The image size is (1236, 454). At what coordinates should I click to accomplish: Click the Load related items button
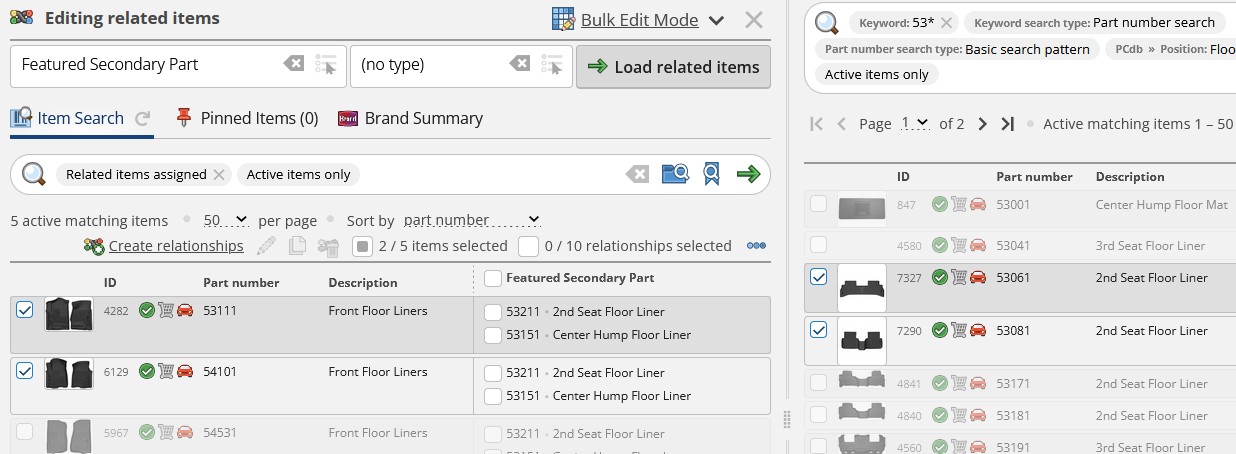pos(673,67)
